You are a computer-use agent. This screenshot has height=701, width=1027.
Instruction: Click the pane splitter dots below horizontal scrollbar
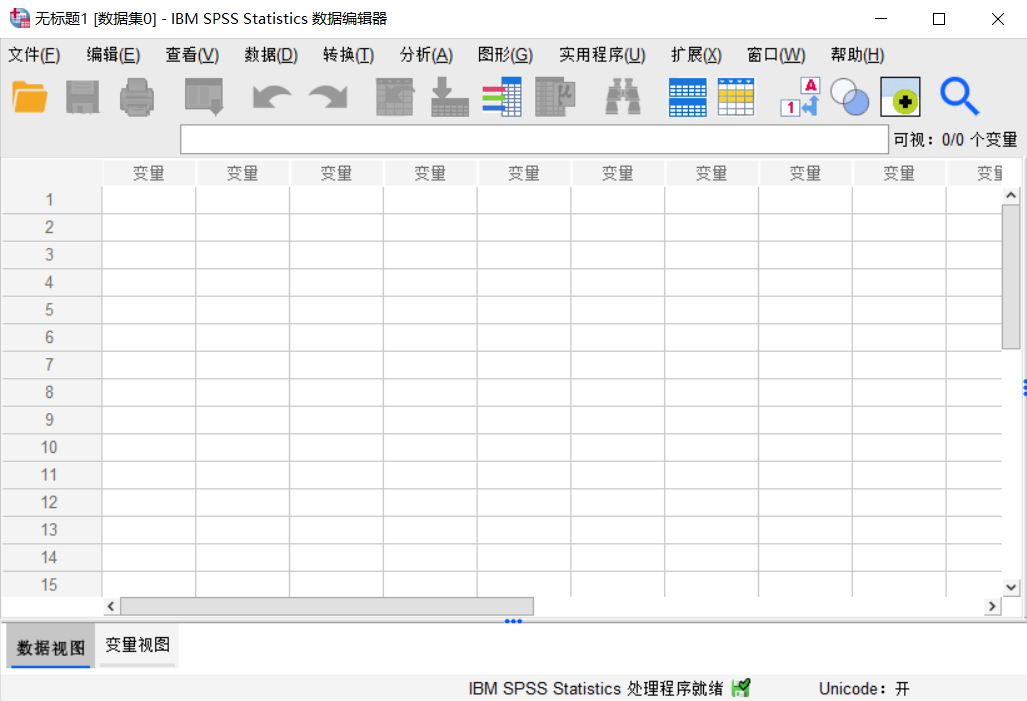click(x=514, y=621)
